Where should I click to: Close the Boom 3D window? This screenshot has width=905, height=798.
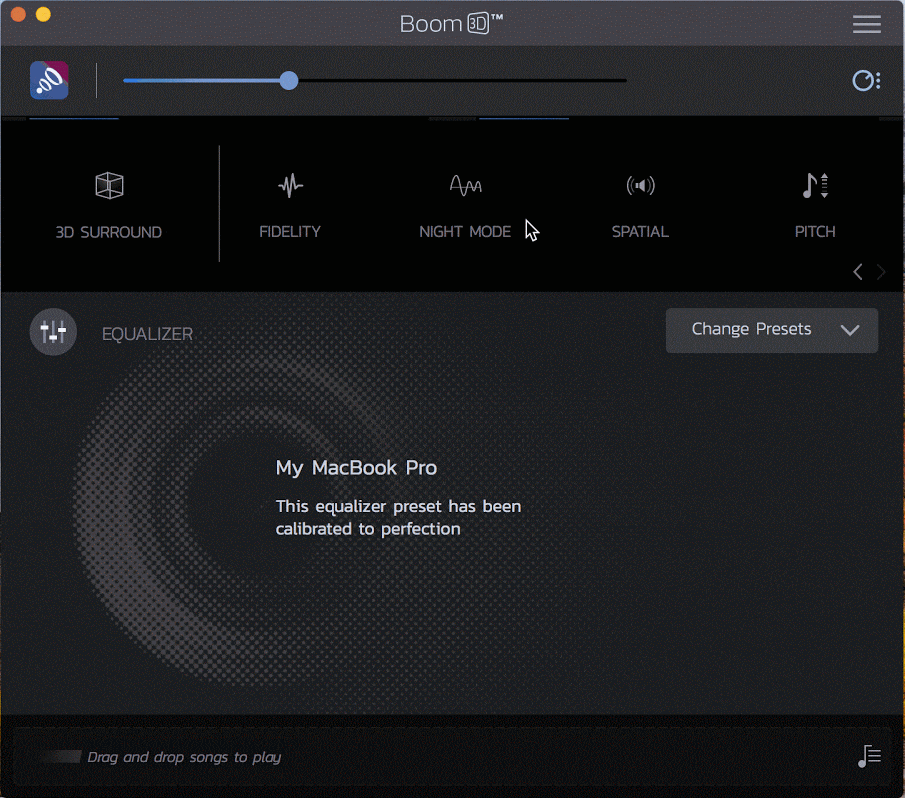point(18,14)
